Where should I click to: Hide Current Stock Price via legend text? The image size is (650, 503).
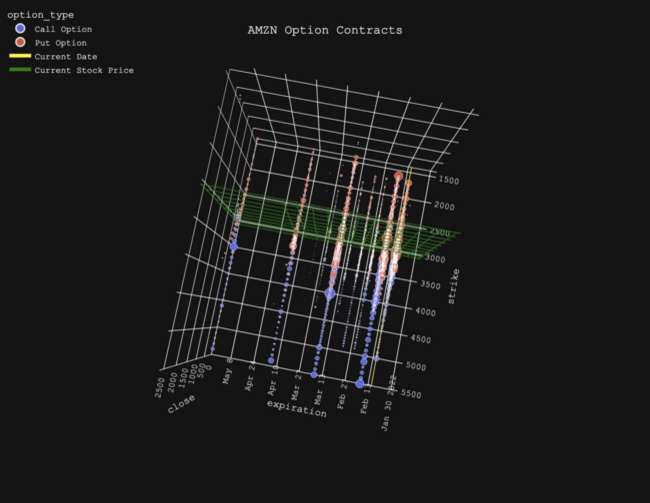click(83, 71)
